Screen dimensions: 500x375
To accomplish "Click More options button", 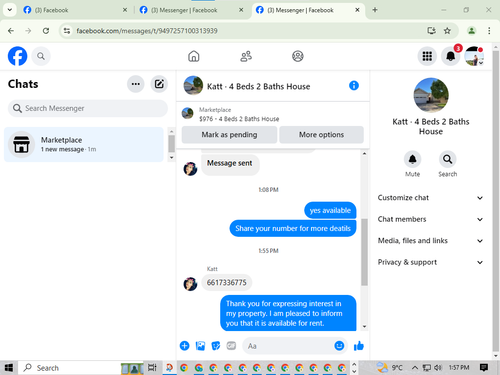I will pos(321,135).
